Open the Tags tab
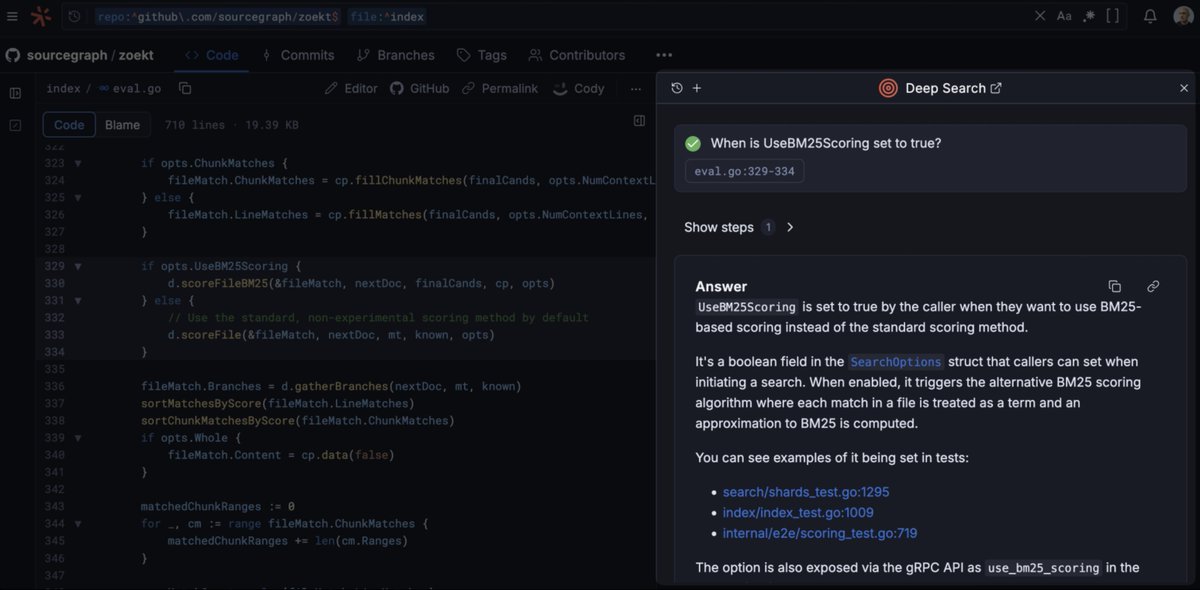1200x590 pixels. click(482, 55)
